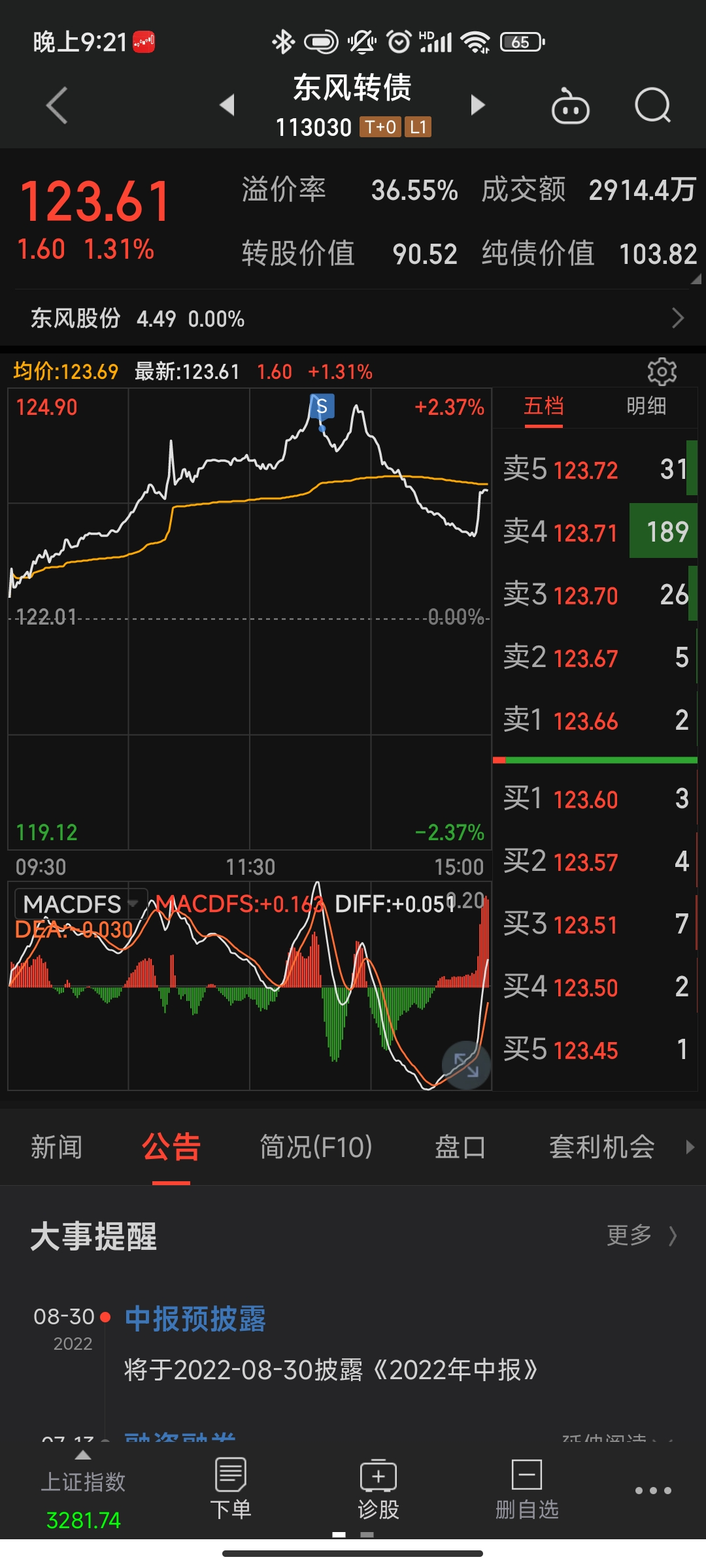The height and width of the screenshot is (1568, 706).
Task: Tap the search magnifier icon
Action: (652, 105)
